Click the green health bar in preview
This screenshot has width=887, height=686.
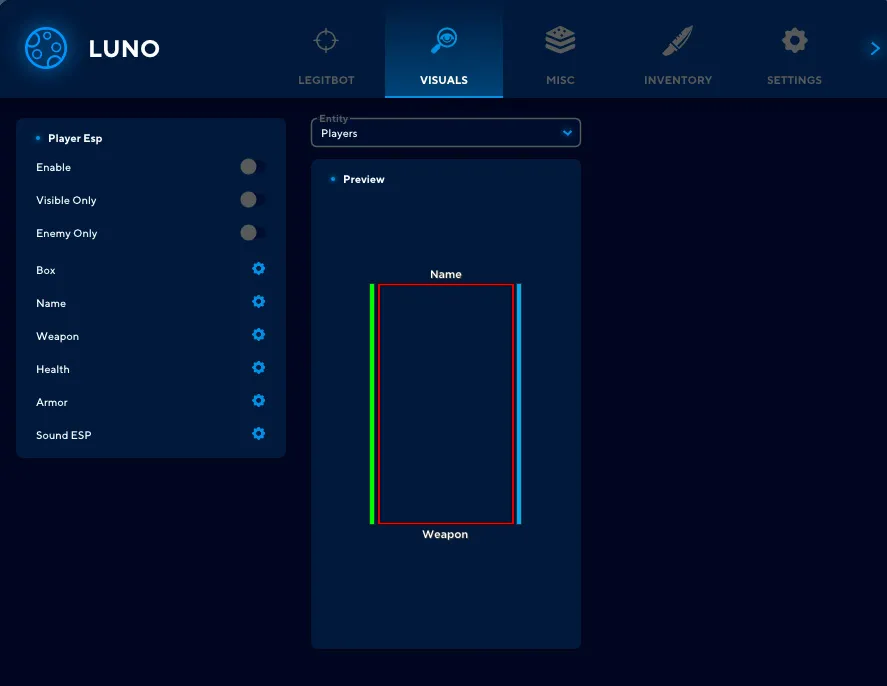coord(372,404)
